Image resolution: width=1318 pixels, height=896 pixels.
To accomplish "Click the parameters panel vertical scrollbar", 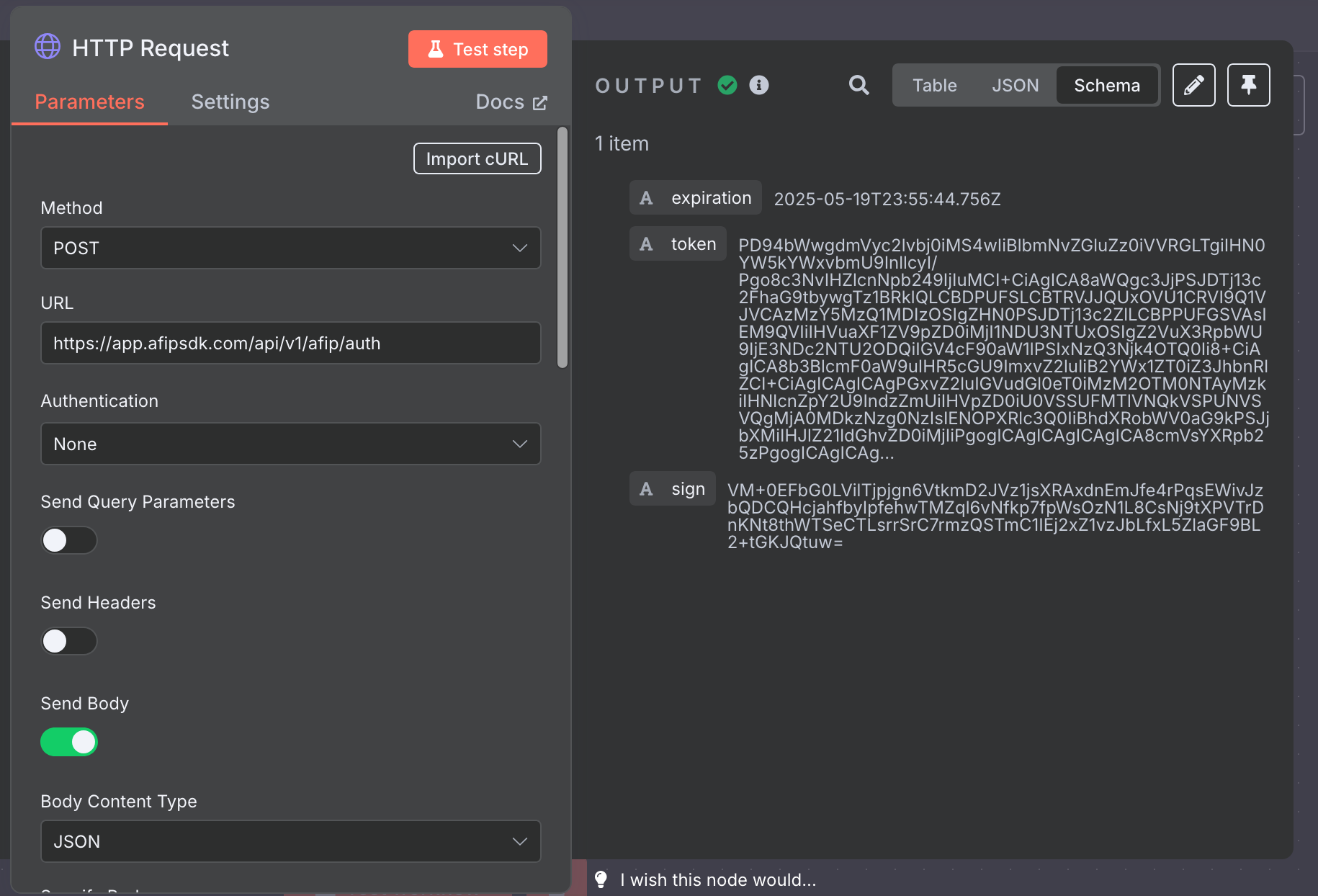I will (x=562, y=248).
